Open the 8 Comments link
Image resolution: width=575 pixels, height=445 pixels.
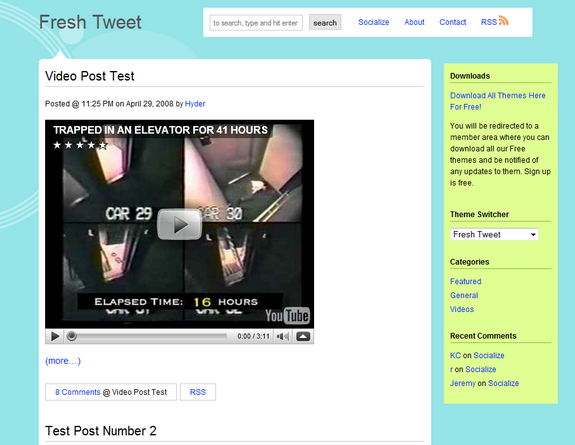[78, 392]
